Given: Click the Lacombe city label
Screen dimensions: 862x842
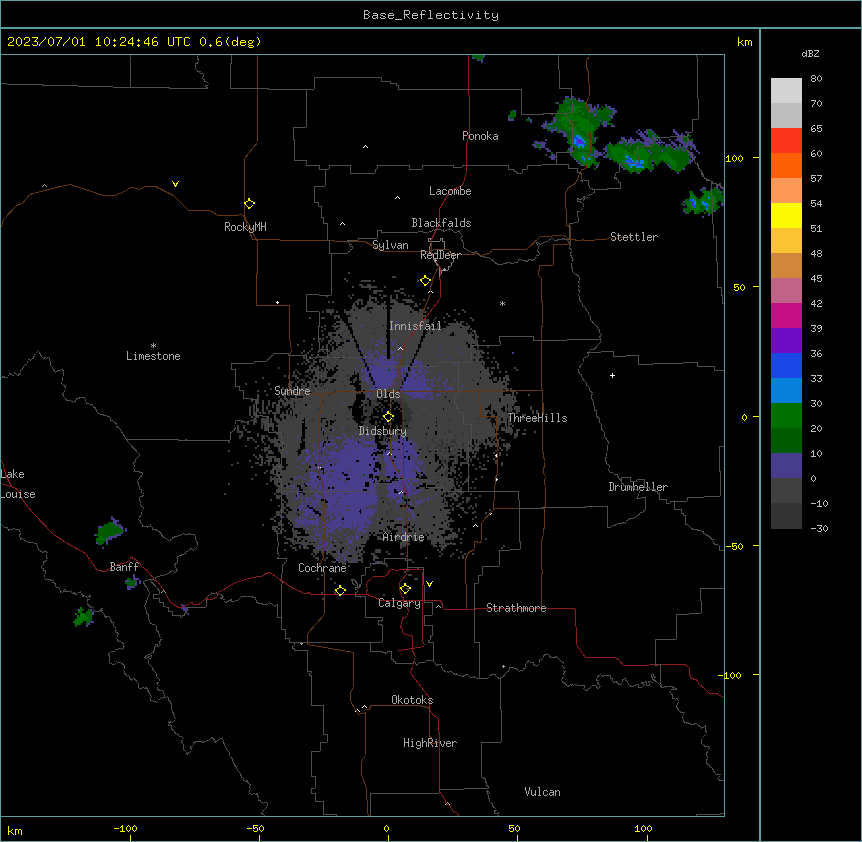Looking at the screenshot, I should pyautogui.click(x=450, y=191).
